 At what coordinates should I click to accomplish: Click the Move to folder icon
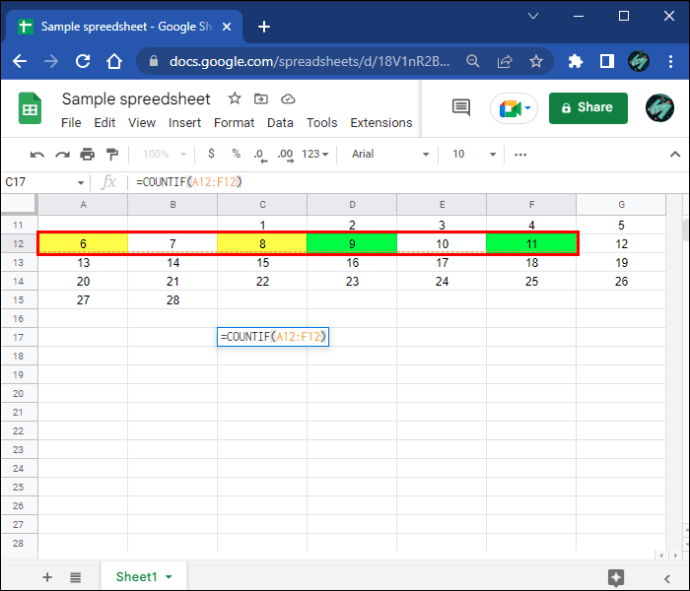pyautogui.click(x=261, y=99)
